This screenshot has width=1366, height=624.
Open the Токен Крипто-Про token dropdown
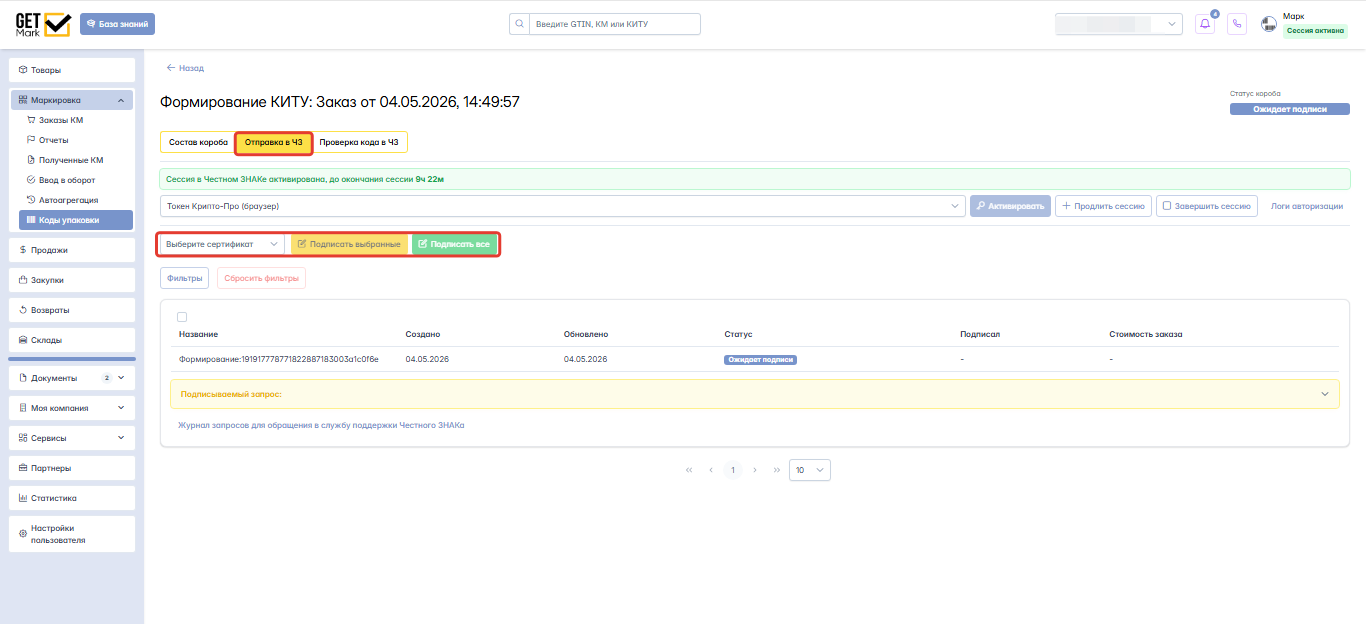[x=563, y=206]
